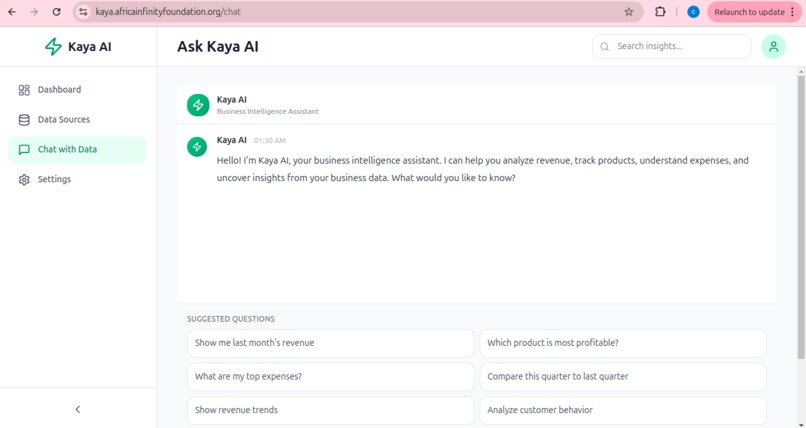Click Business Intelligence Assistant subtitle
Screen dimensions: 806x428
point(267,111)
